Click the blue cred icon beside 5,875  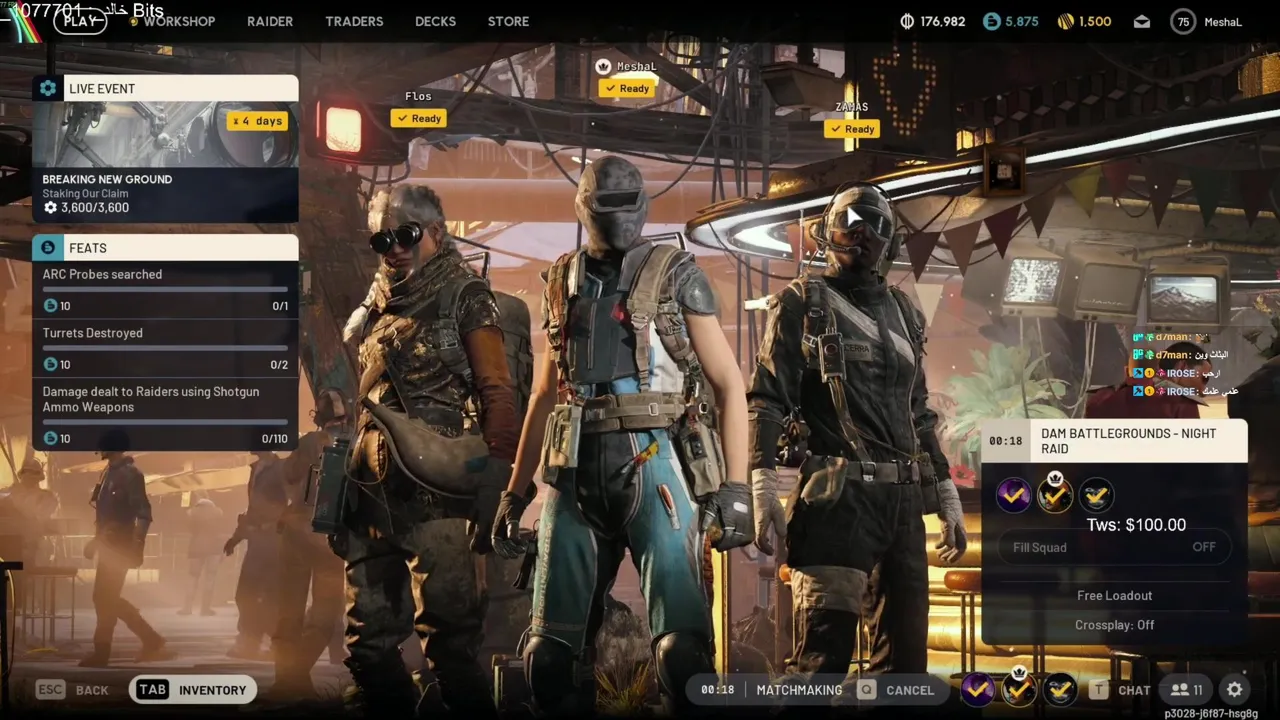click(x=991, y=21)
